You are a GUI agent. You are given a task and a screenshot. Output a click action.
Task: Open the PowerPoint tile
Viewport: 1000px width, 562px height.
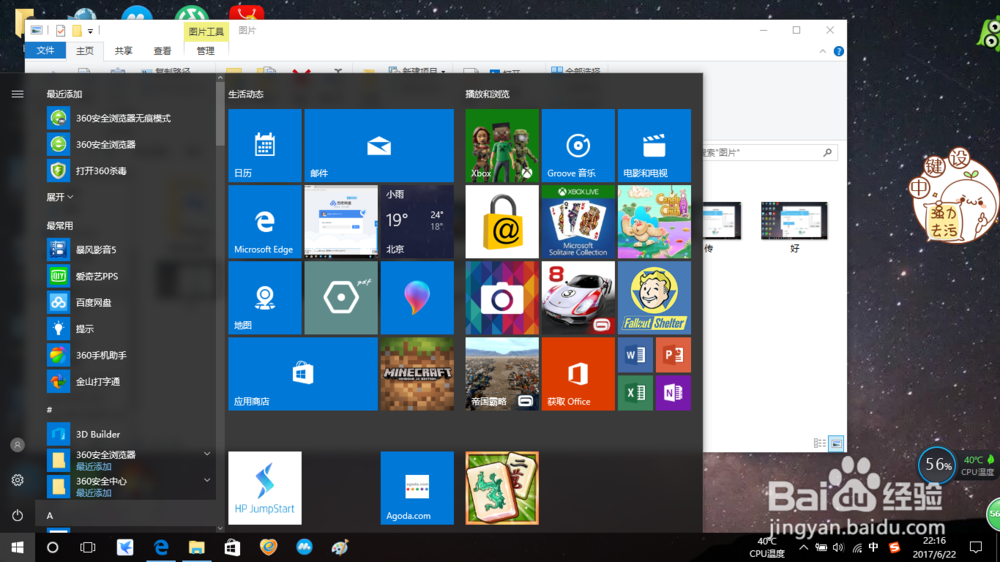point(673,355)
